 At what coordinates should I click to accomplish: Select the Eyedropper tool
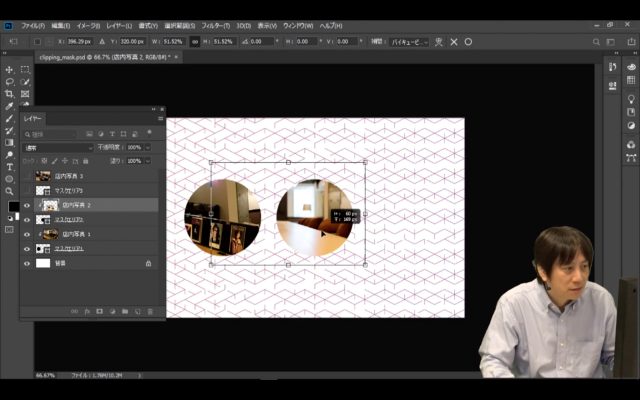[x=10, y=106]
